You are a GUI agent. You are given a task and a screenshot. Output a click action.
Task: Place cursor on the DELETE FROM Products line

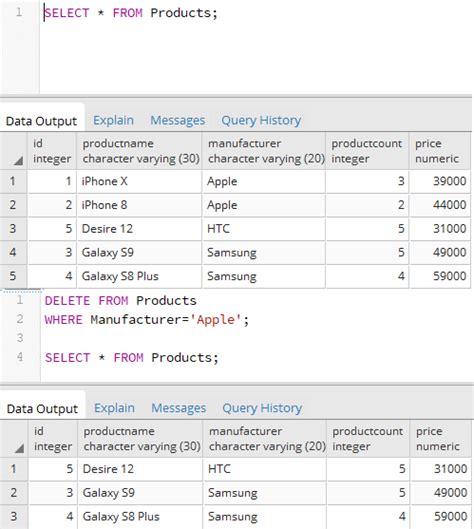[120, 301]
